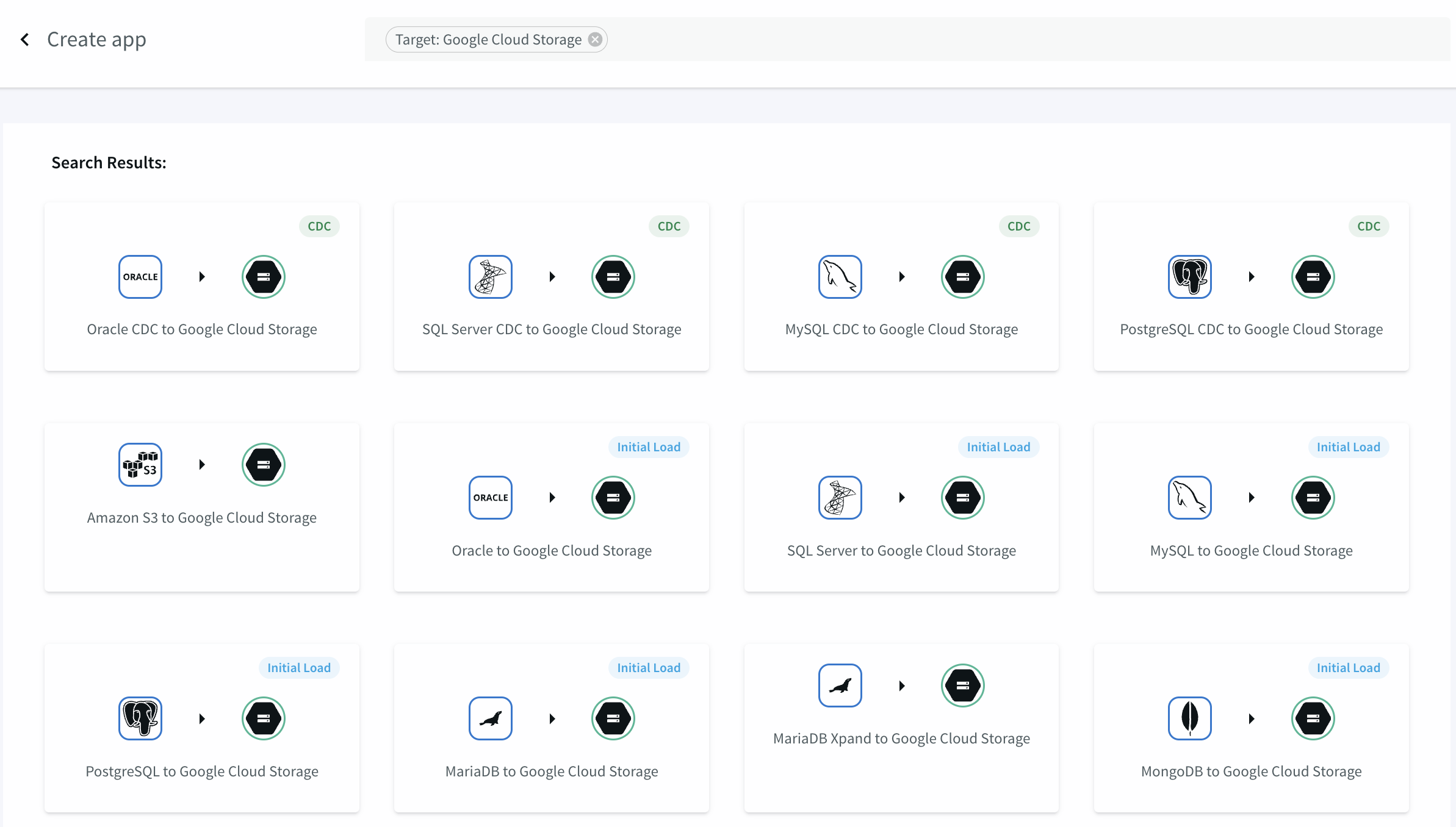The image size is (1456, 827).
Task: Click the arrow between Amazon S3 and GCS icons
Action: (202, 465)
